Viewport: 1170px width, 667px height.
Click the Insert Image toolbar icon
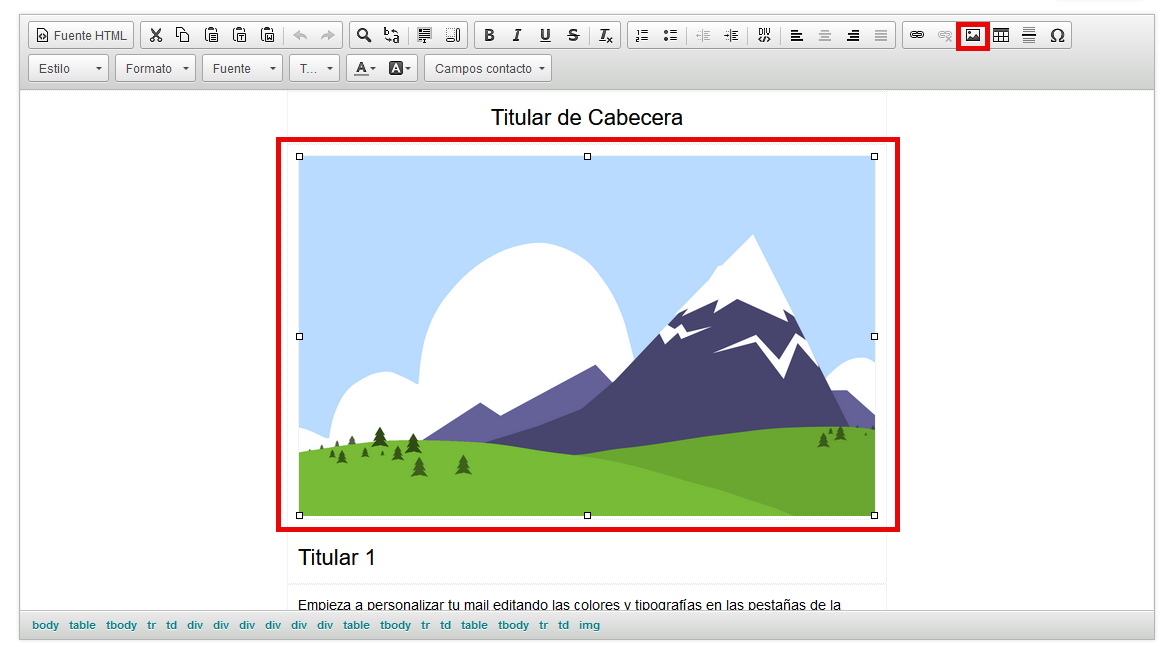[x=972, y=36]
